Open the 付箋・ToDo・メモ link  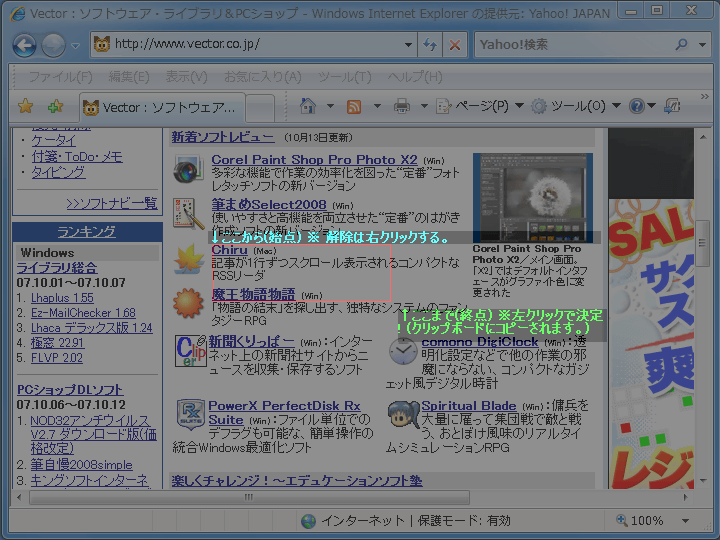(x=77, y=157)
